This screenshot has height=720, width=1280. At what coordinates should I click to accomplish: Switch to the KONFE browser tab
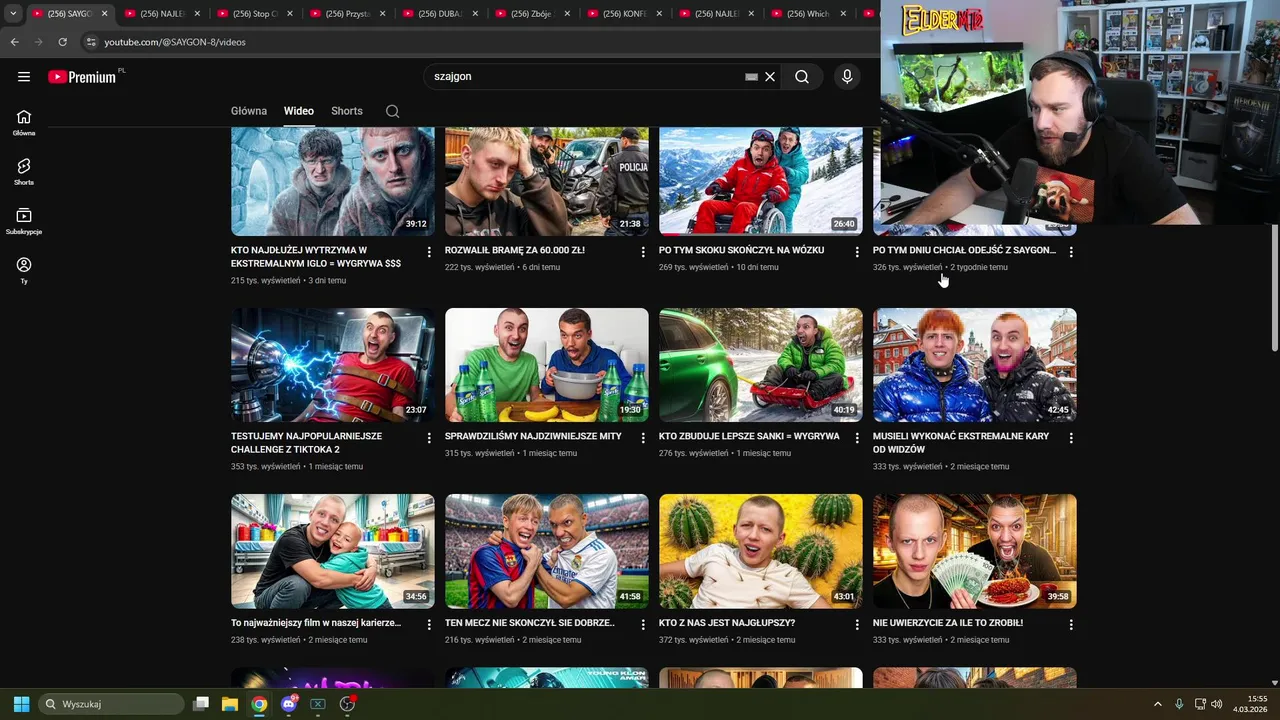coord(623,14)
